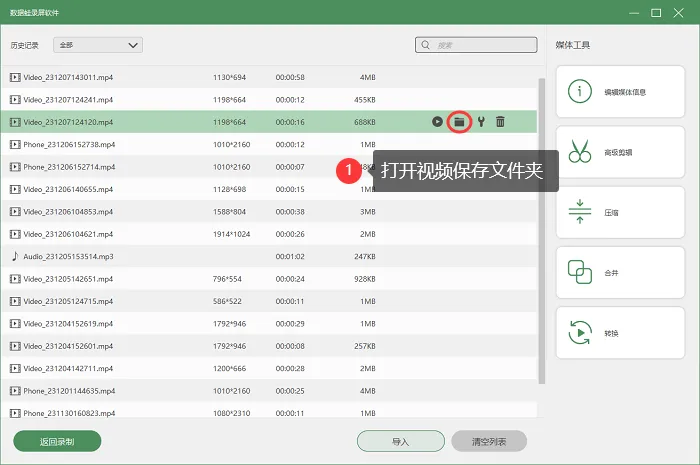Image resolution: width=700 pixels, height=465 pixels.
Task: Expand the history filter dropdown
Action: pyautogui.click(x=98, y=45)
